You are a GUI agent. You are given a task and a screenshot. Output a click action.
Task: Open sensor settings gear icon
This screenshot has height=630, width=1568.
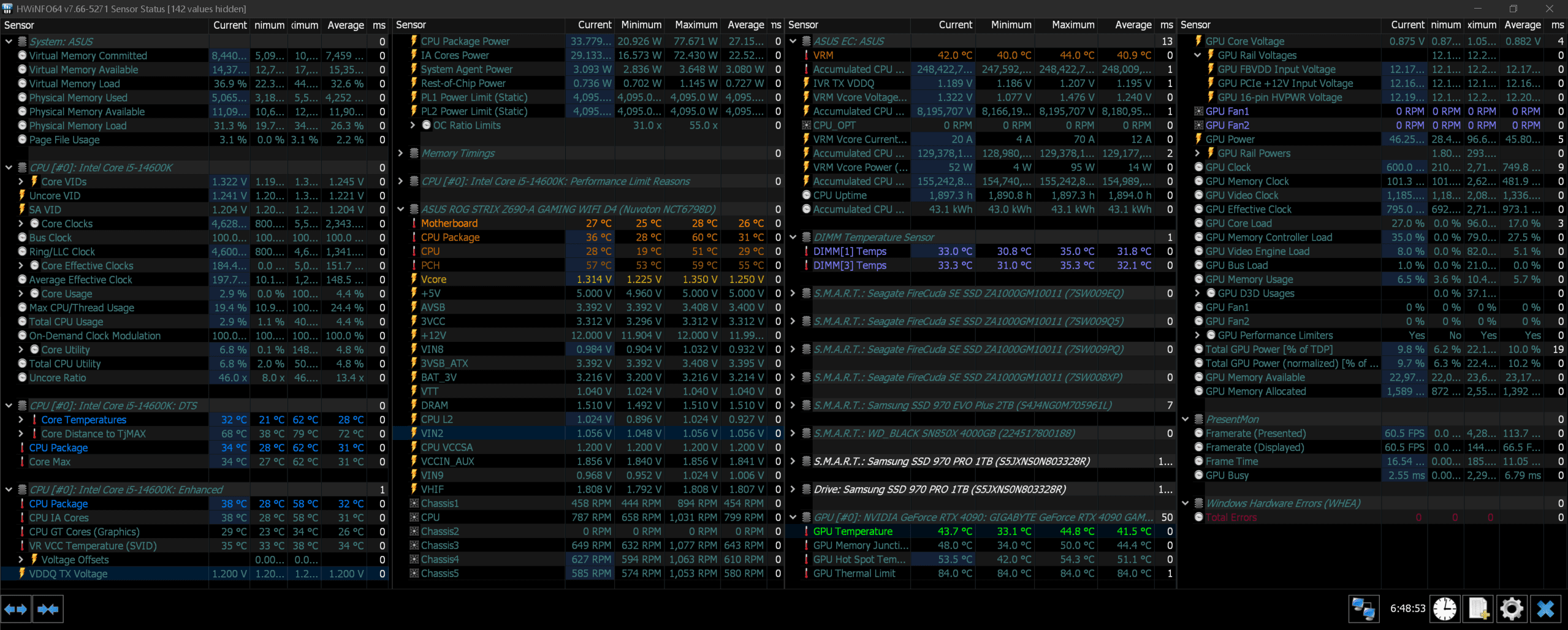click(x=1511, y=609)
